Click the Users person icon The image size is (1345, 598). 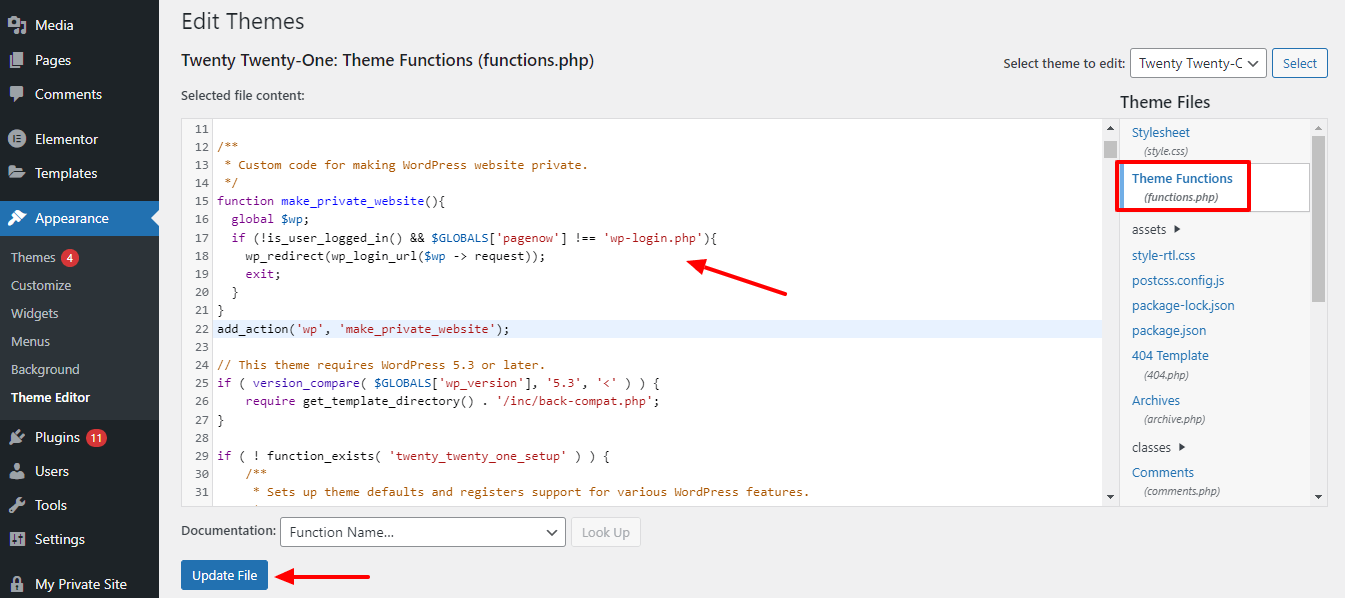17,471
